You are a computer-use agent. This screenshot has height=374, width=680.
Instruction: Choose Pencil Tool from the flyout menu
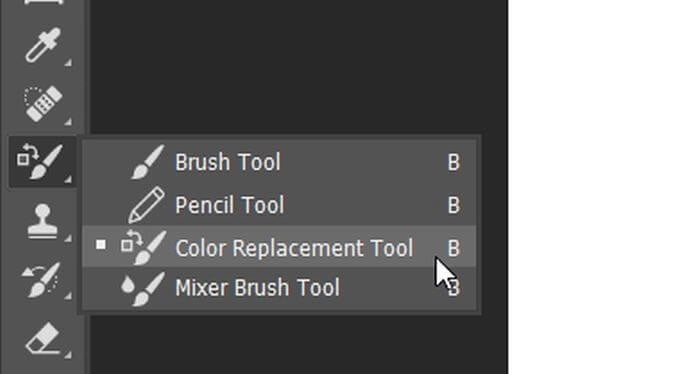point(279,205)
